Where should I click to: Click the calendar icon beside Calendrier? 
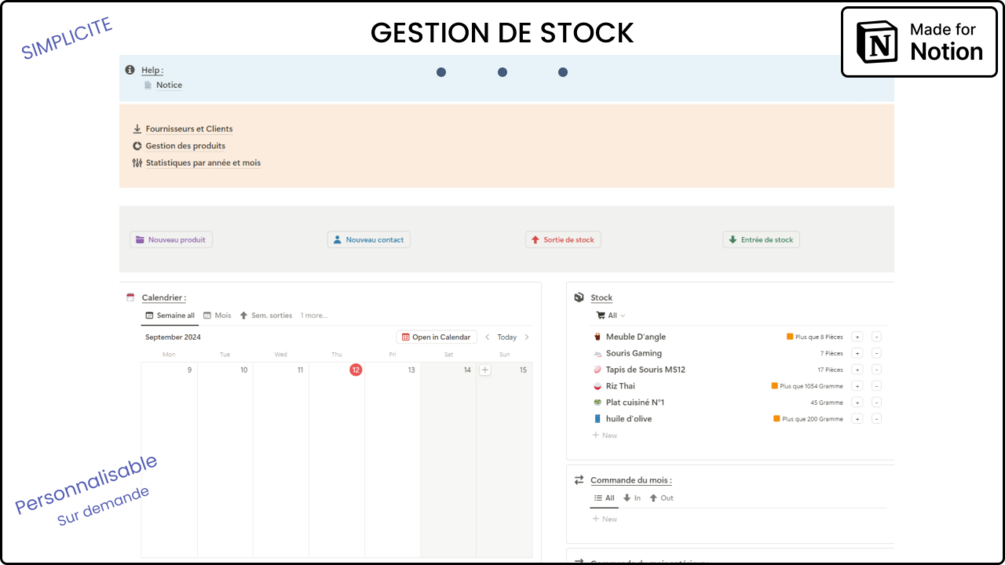[x=131, y=297]
